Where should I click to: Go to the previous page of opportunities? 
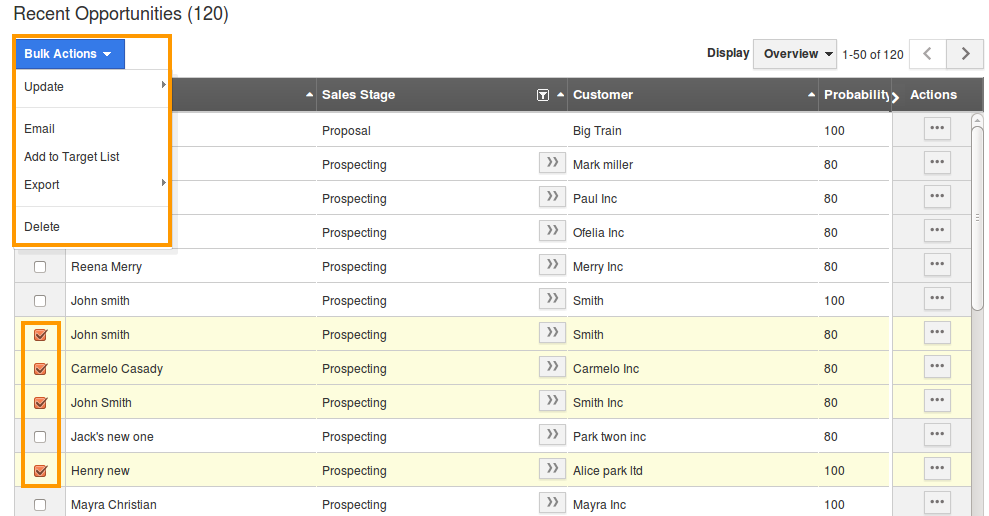click(x=927, y=54)
